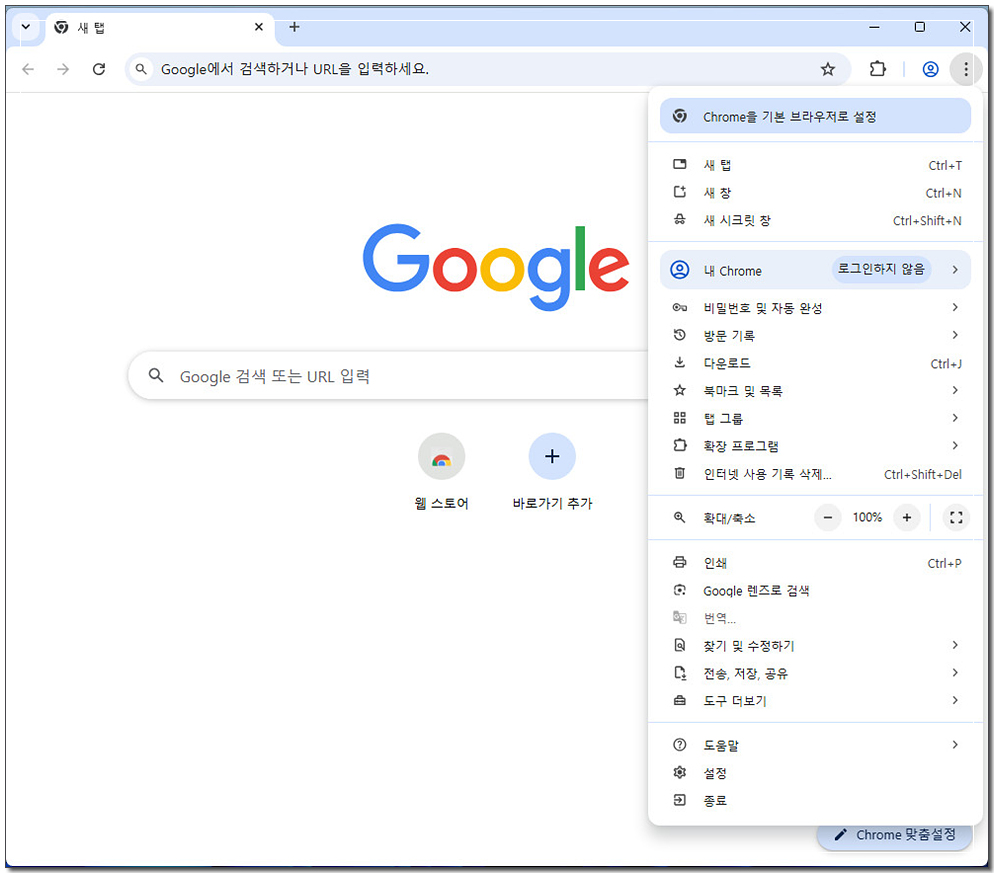The height and width of the screenshot is (873, 994).
Task: Expand 확장 프로그램 submenu arrow
Action: (x=955, y=446)
